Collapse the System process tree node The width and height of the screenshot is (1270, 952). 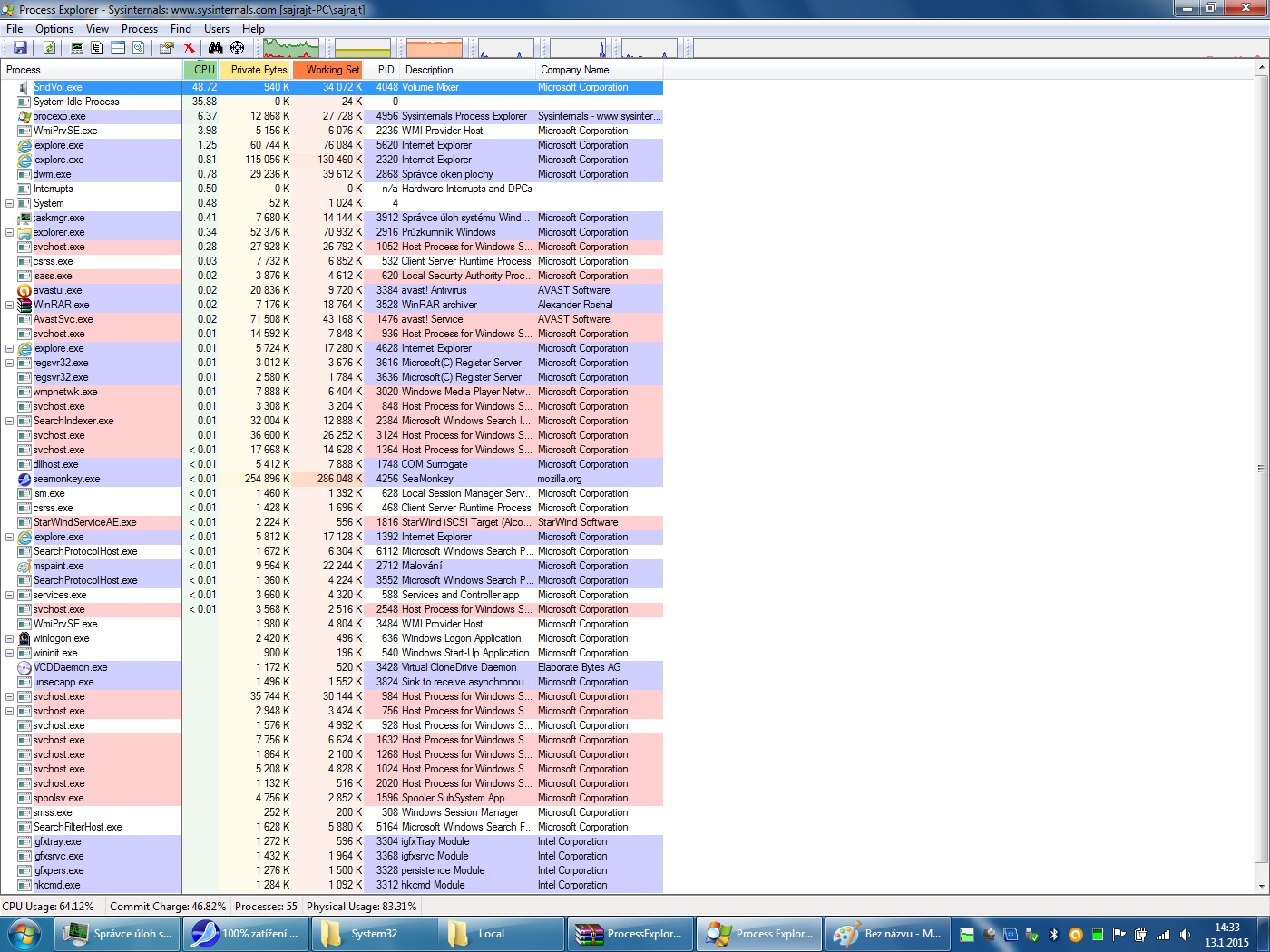pos(9,203)
